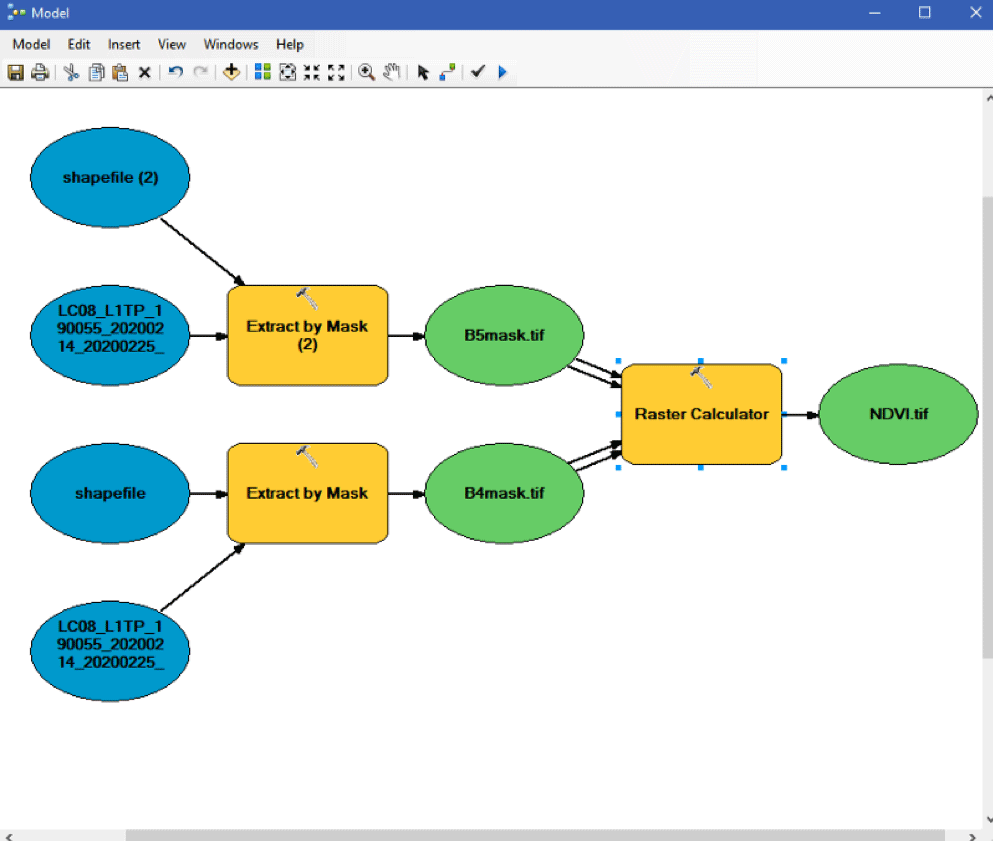Click the scroll left arrow
The image size is (993, 841).
click(x=9, y=836)
